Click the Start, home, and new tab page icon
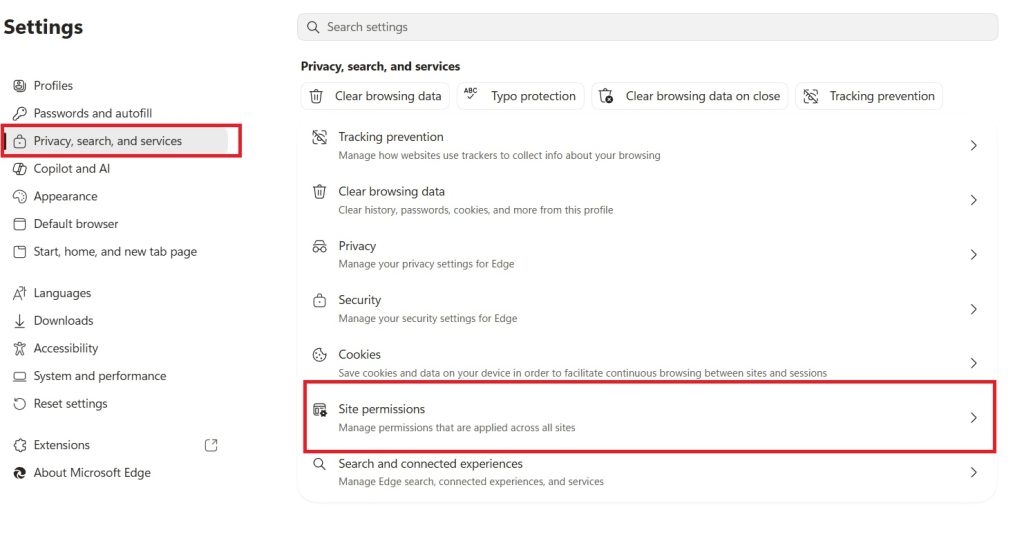 (x=20, y=251)
